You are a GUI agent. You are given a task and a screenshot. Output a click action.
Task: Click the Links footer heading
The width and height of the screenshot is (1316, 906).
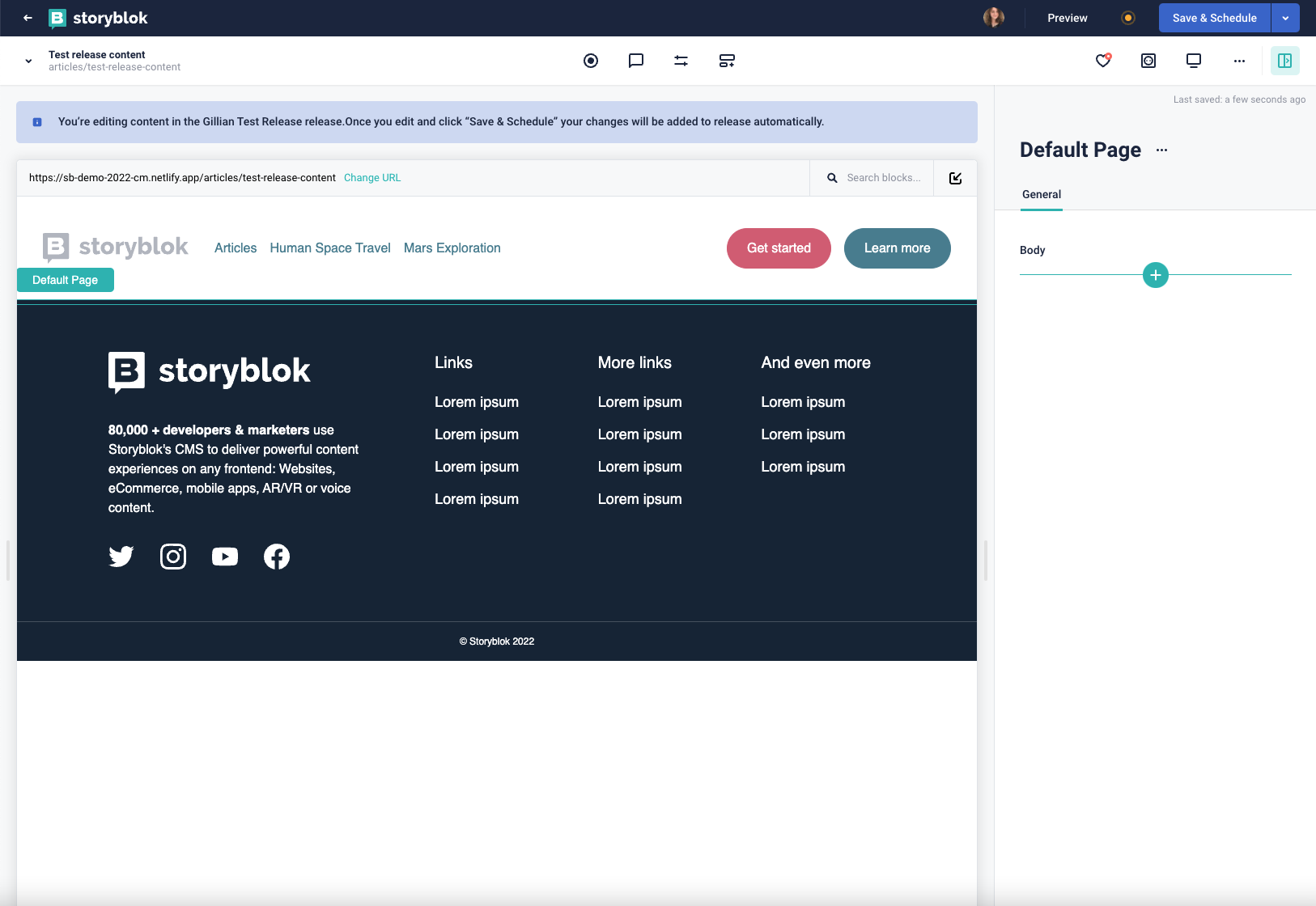(453, 363)
